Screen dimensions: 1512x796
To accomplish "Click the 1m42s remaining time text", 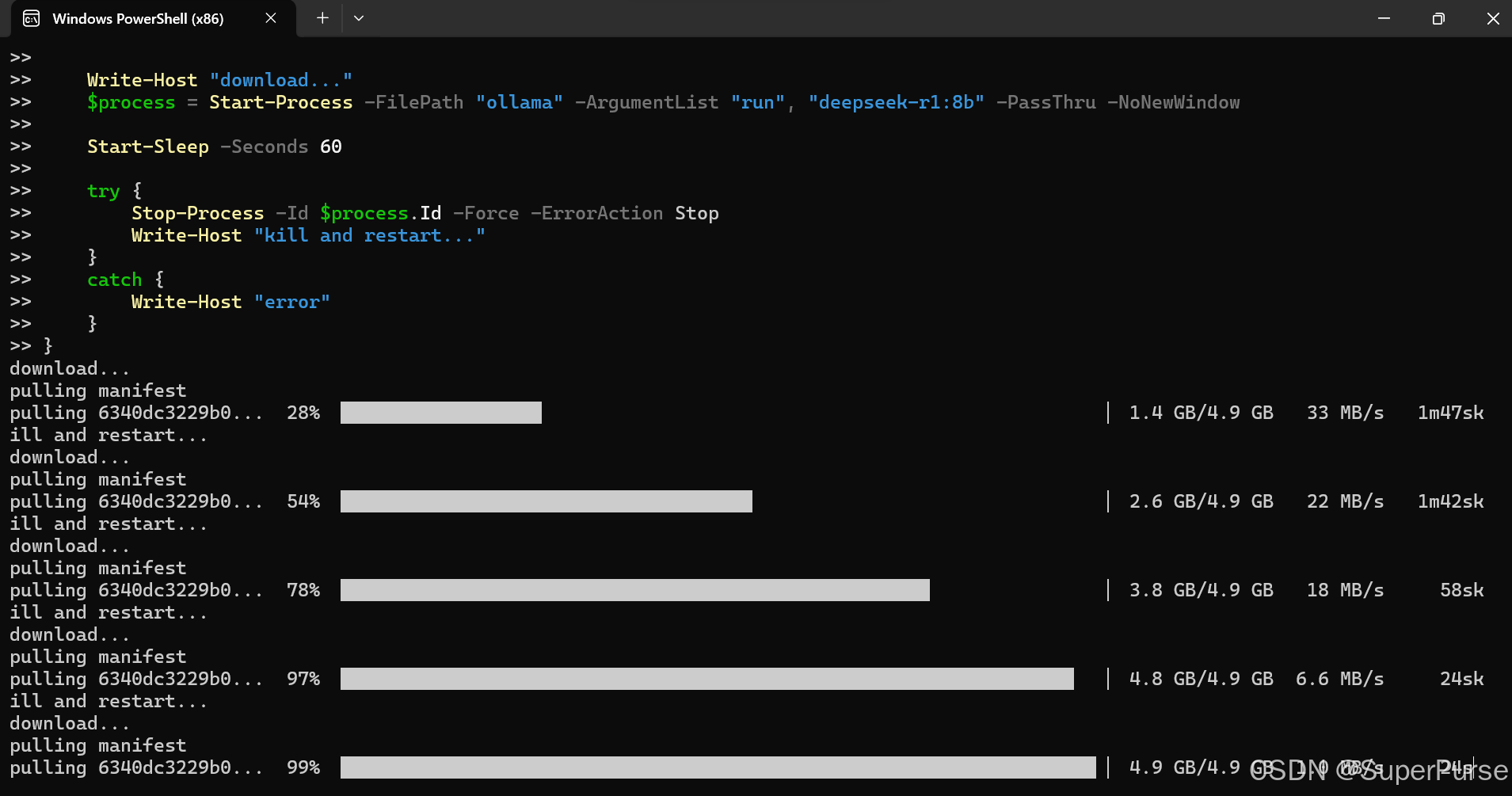I will pos(1445,501).
